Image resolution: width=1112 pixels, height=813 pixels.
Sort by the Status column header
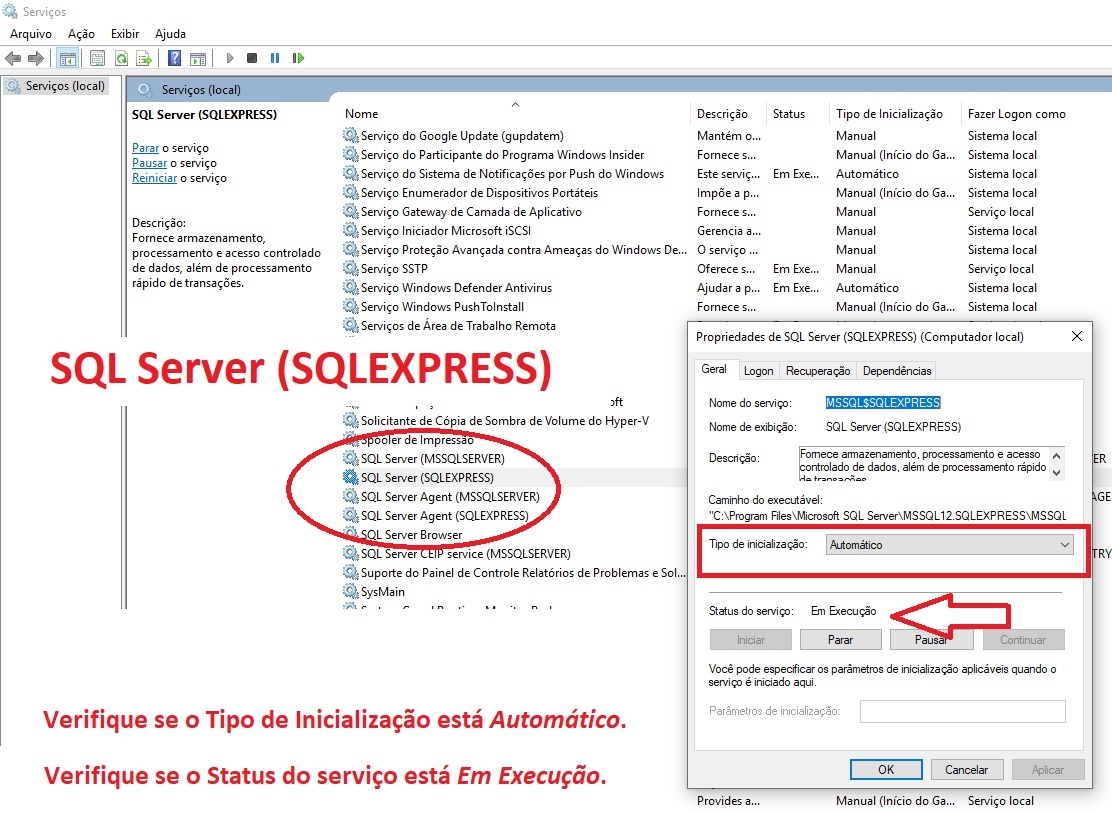[x=789, y=114]
